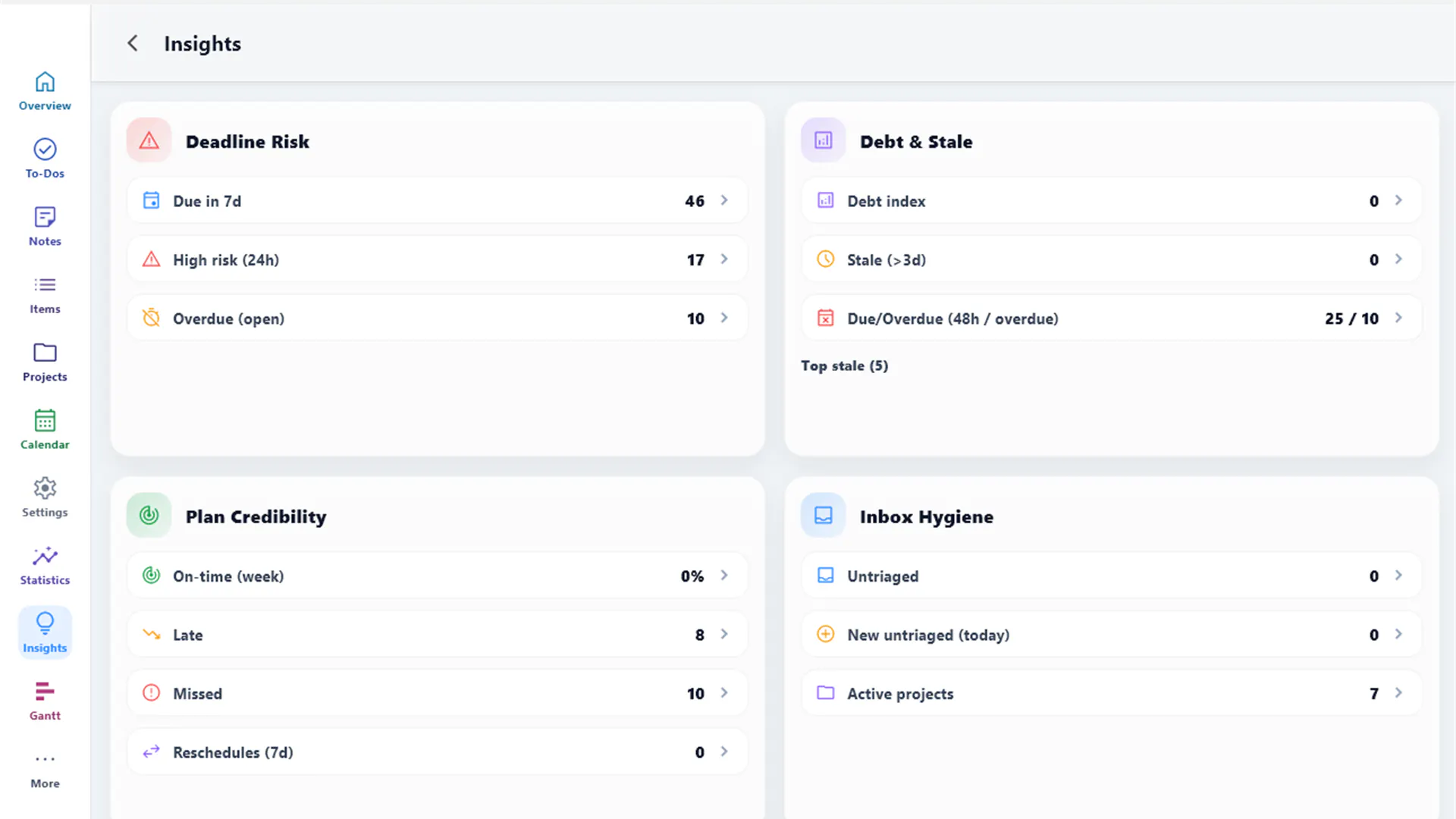The height and width of the screenshot is (819, 1456).
Task: Click the Debt & Stale chart icon
Action: tap(823, 140)
